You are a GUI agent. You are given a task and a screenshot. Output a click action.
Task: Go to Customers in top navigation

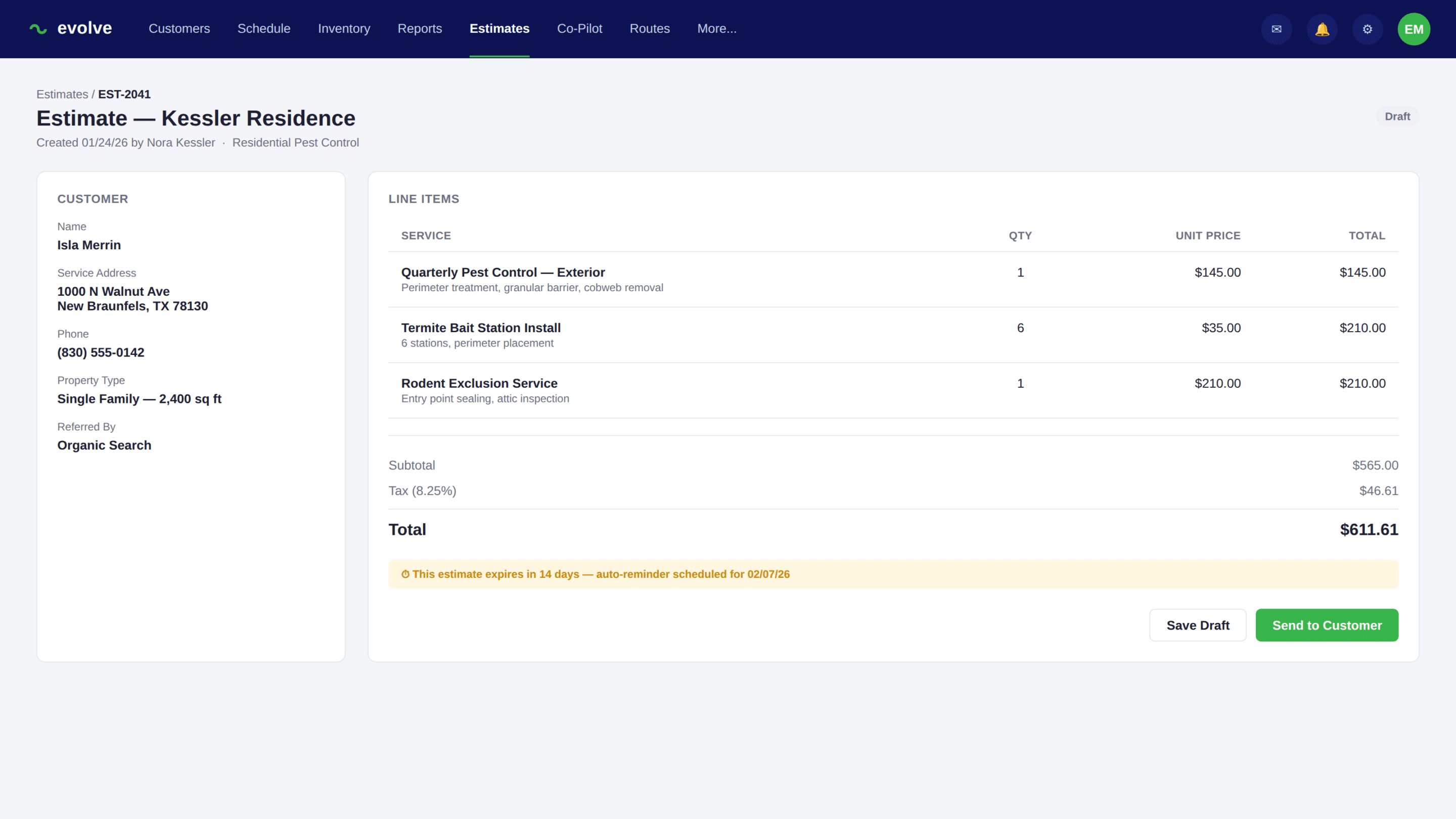[179, 28]
